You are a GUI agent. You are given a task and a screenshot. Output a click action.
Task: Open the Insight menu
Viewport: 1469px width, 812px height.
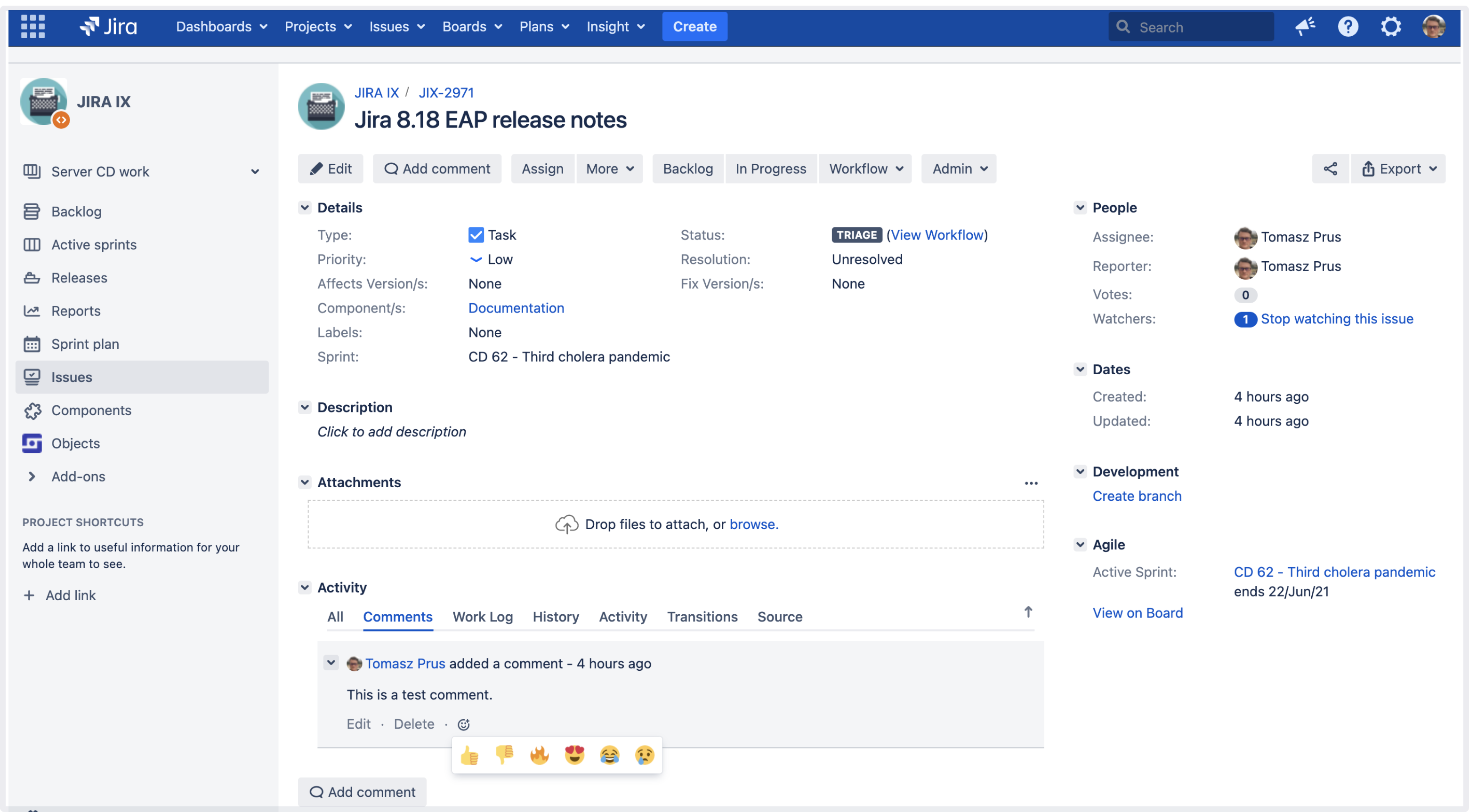(616, 26)
